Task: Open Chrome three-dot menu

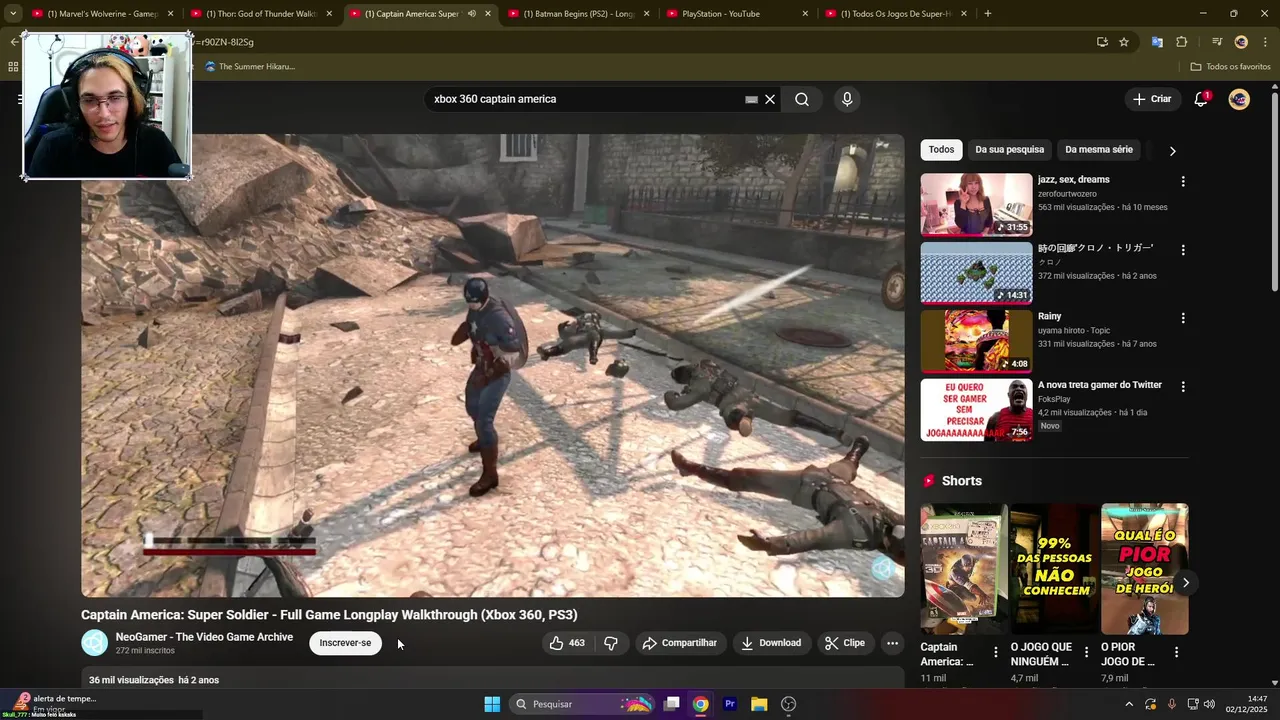Action: coord(1265,42)
